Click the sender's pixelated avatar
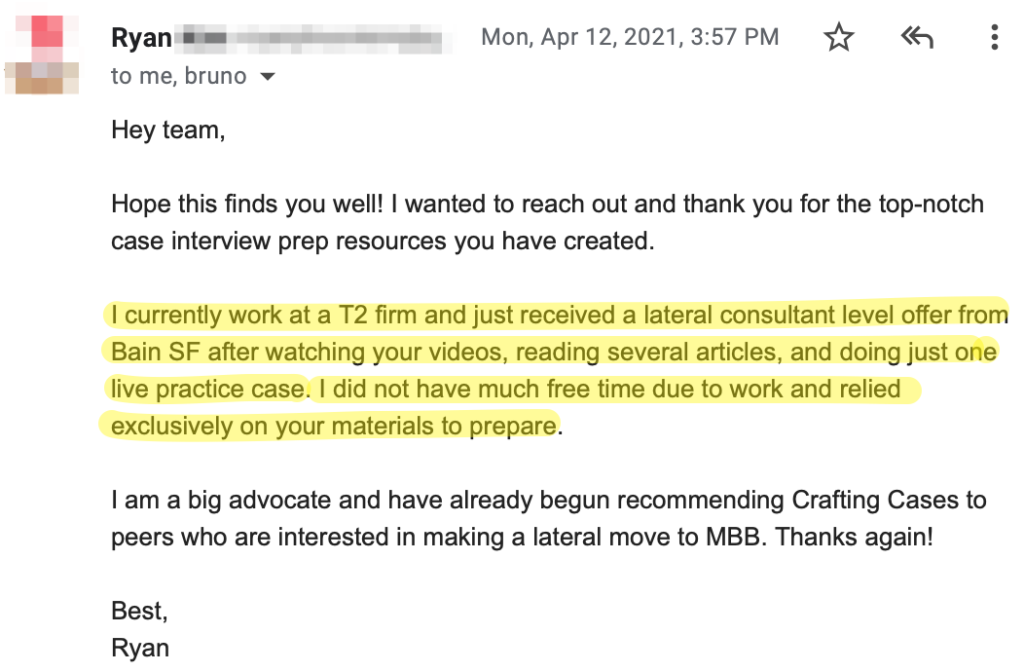Screen dimensions: 1024x672 coord(42,54)
